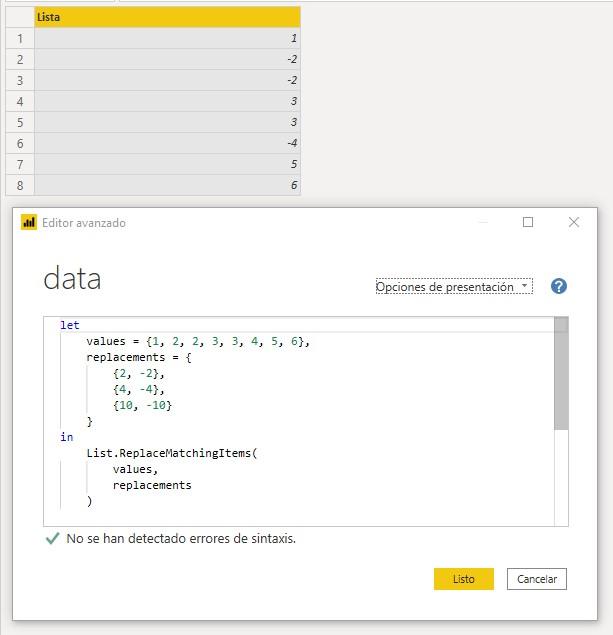Select row number 8 in the table
Image resolution: width=613 pixels, height=635 pixels.
tap(20, 185)
